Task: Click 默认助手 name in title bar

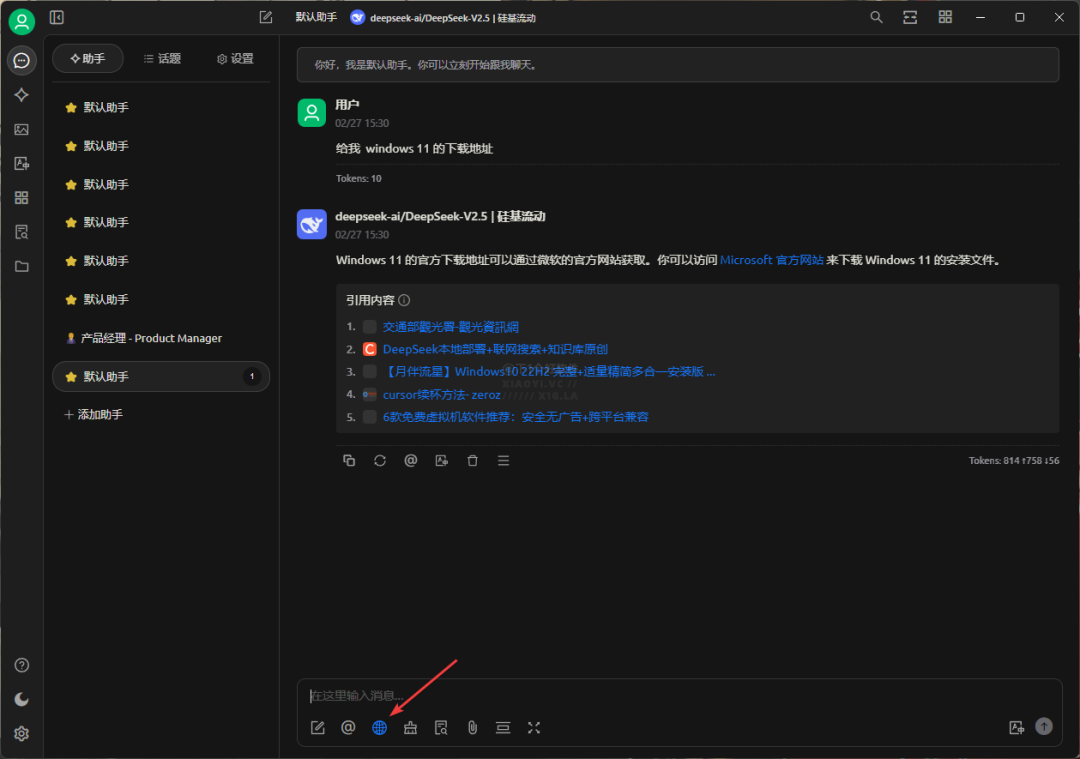Action: coord(316,17)
